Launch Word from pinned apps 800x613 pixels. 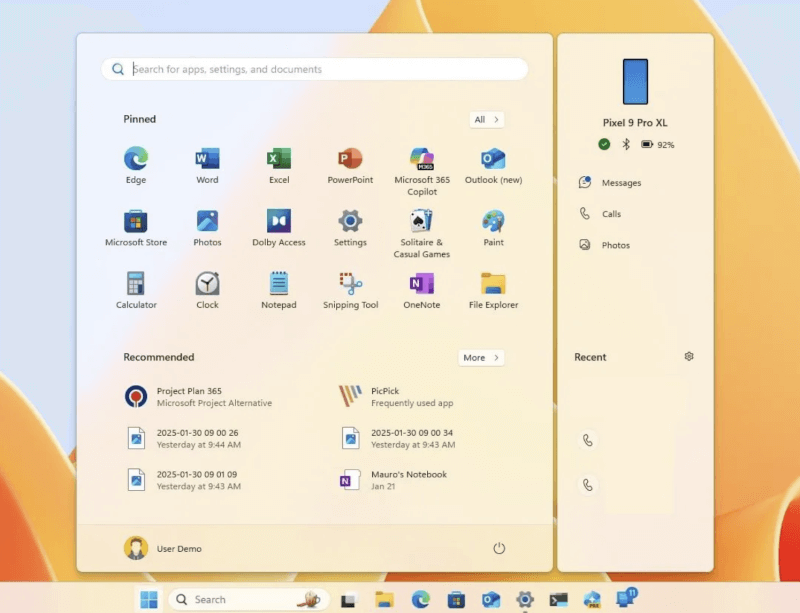click(207, 165)
